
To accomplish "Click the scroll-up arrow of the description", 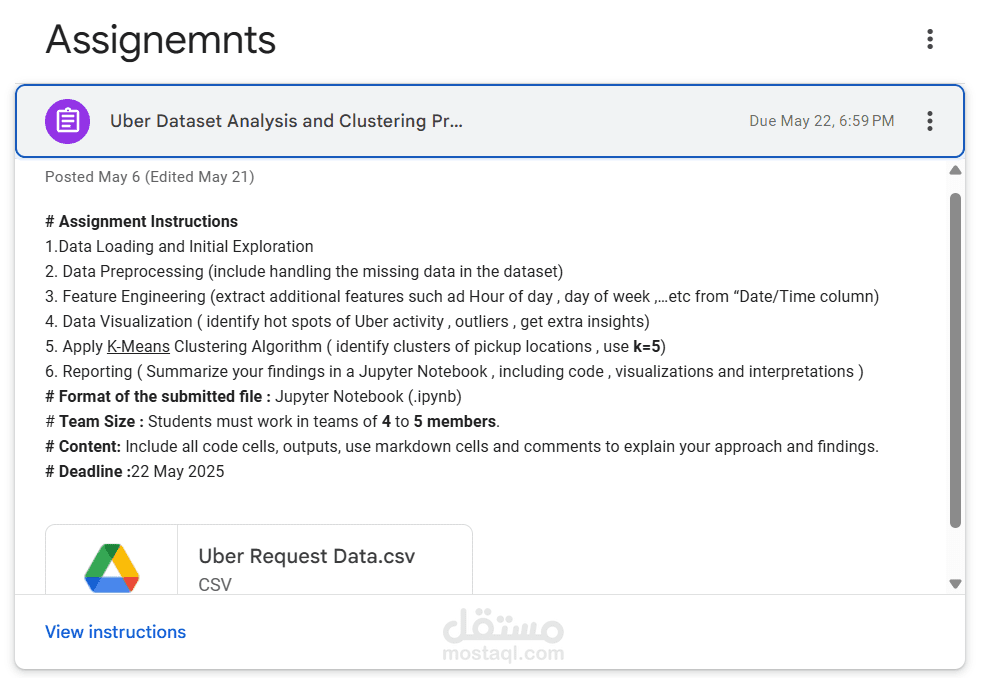I will [x=955, y=170].
